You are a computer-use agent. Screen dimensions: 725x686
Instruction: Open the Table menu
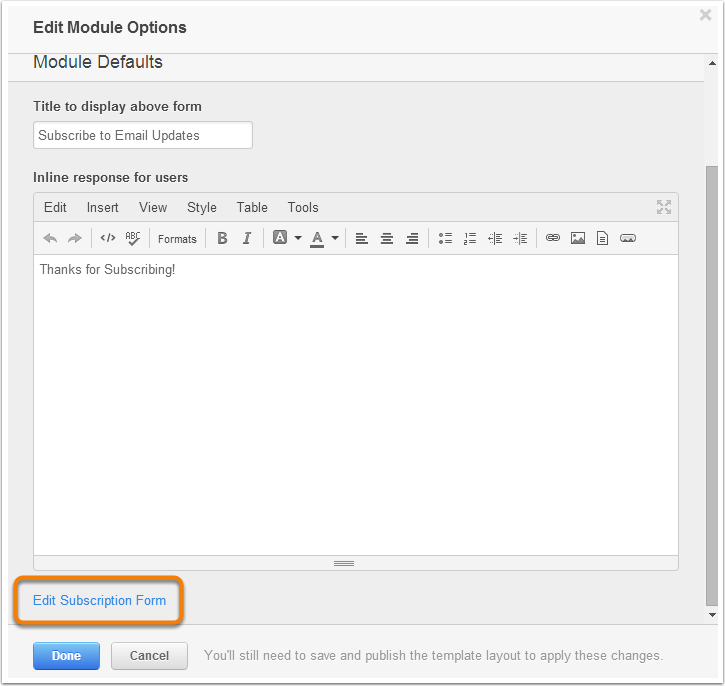point(252,208)
